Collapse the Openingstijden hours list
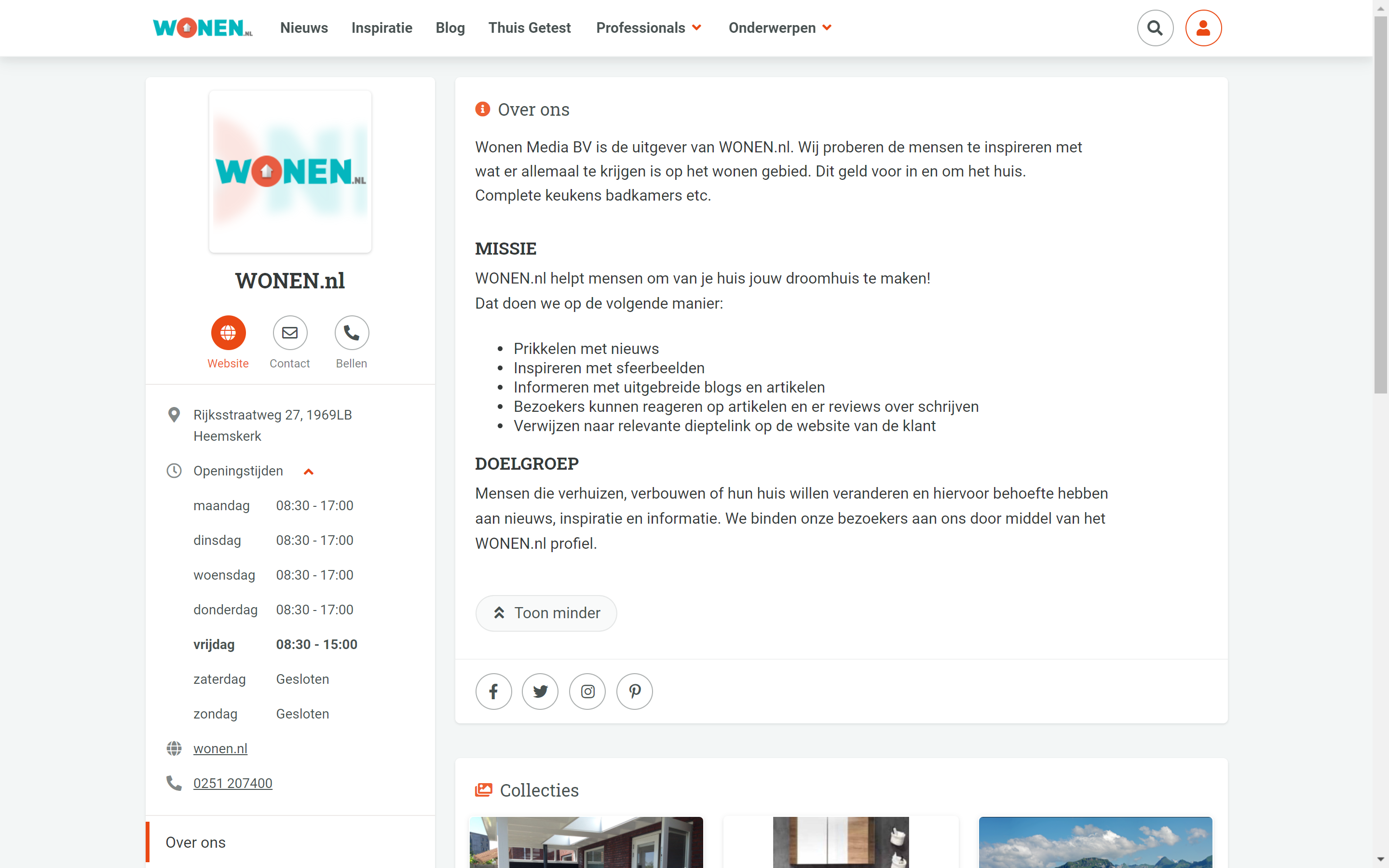1389x868 pixels. (x=308, y=471)
